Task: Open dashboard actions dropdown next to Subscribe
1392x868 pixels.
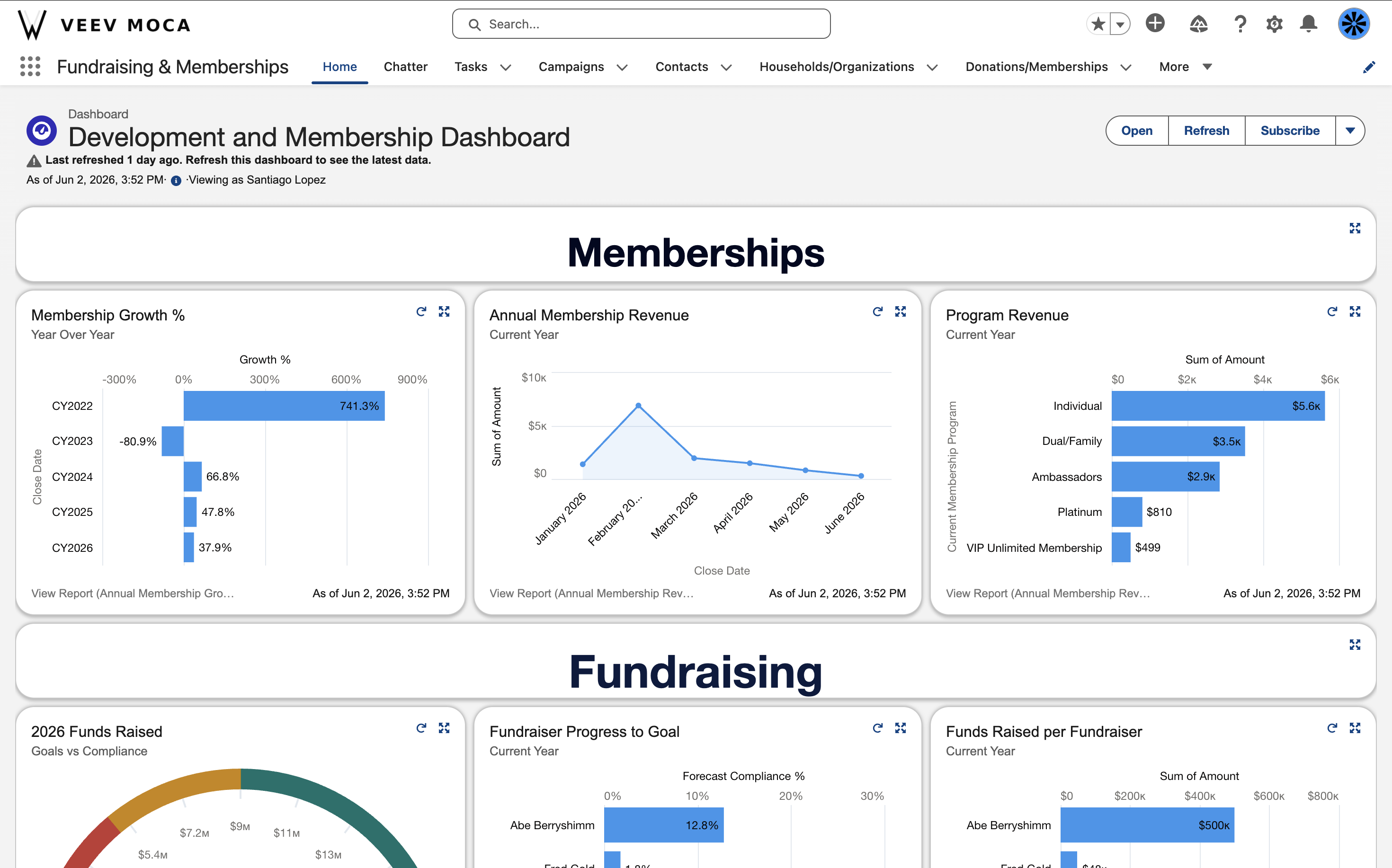Action: 1349,131
